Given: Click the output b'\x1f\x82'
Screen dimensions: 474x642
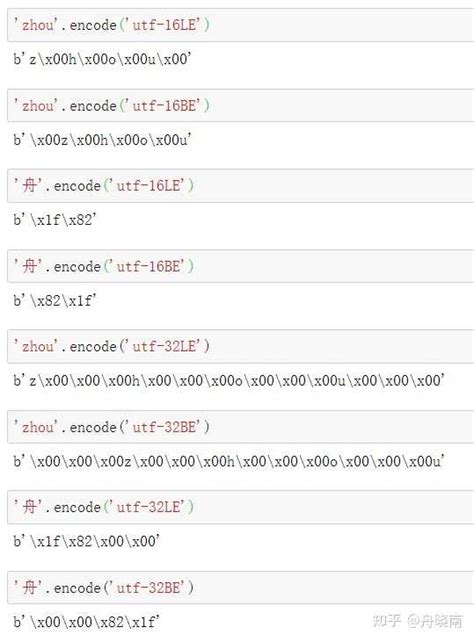Looking at the screenshot, I should click(54, 220).
